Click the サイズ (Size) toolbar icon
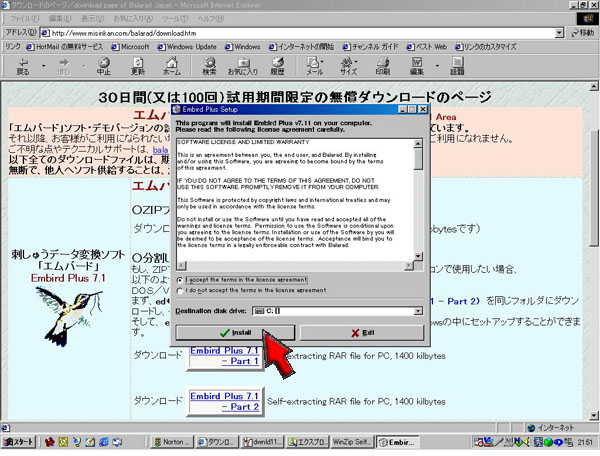The image size is (600, 456). 349,66
